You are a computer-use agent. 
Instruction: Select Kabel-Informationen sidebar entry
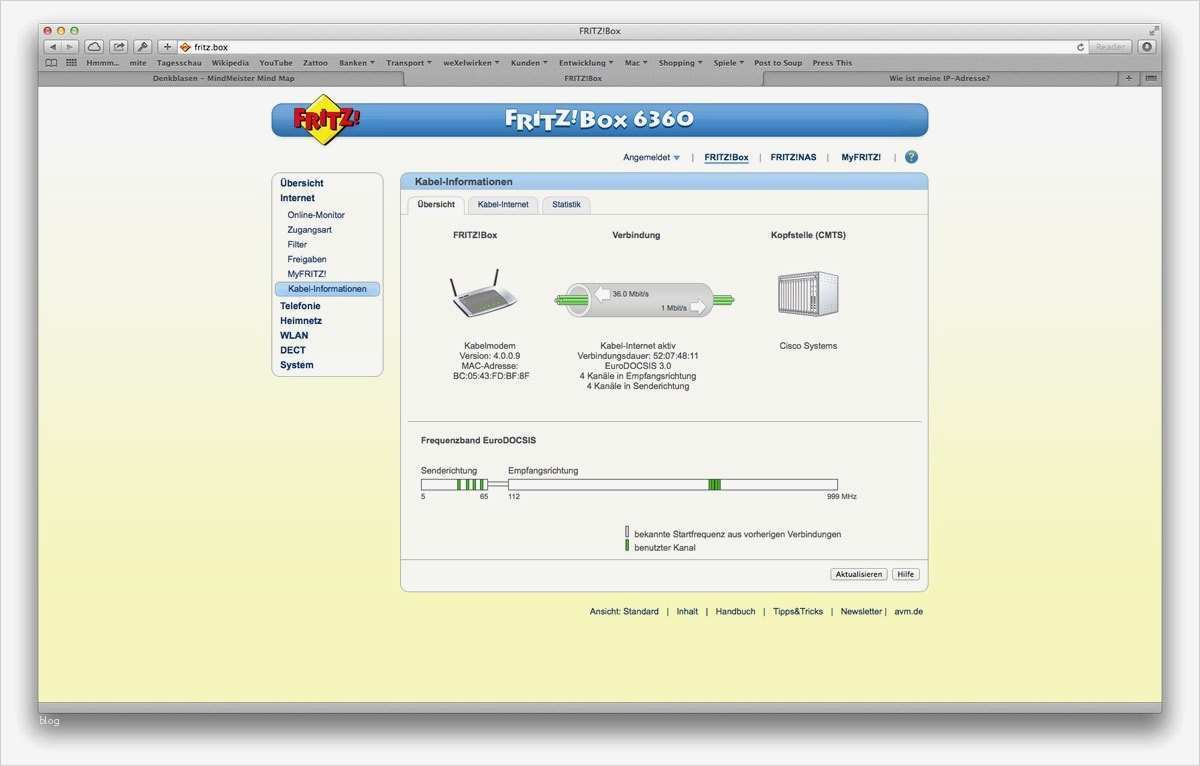tap(327, 289)
